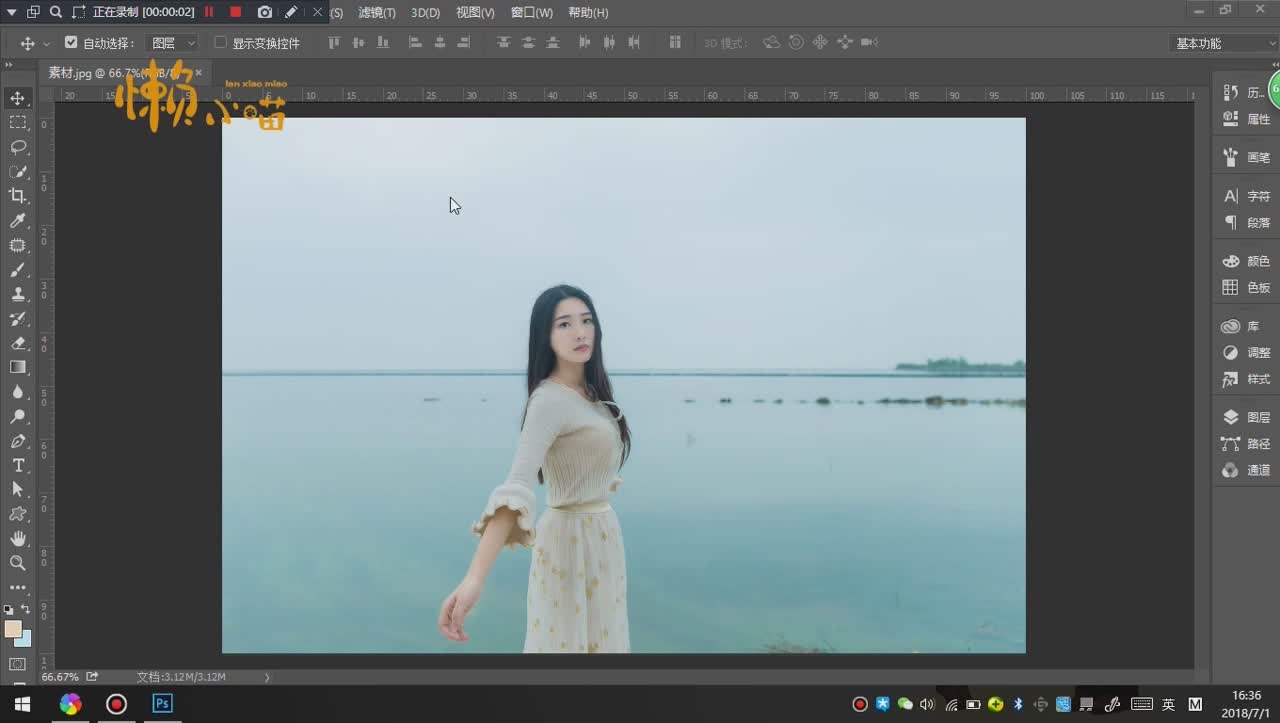The height and width of the screenshot is (723, 1280).
Task: Open the 字符 panel
Action: 1246,196
